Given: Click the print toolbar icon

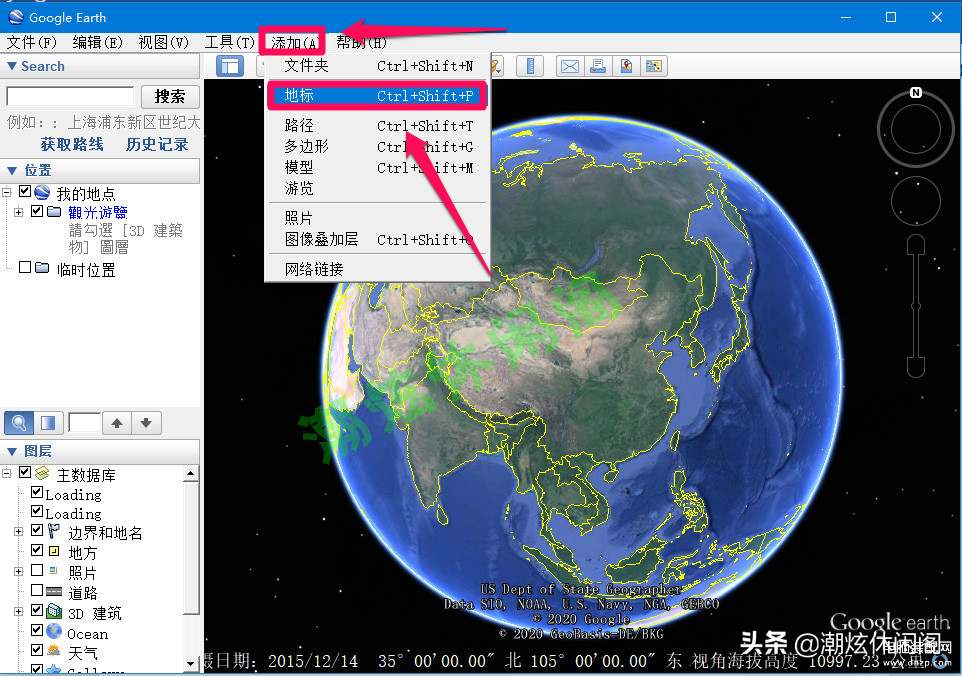Looking at the screenshot, I should [x=597, y=66].
